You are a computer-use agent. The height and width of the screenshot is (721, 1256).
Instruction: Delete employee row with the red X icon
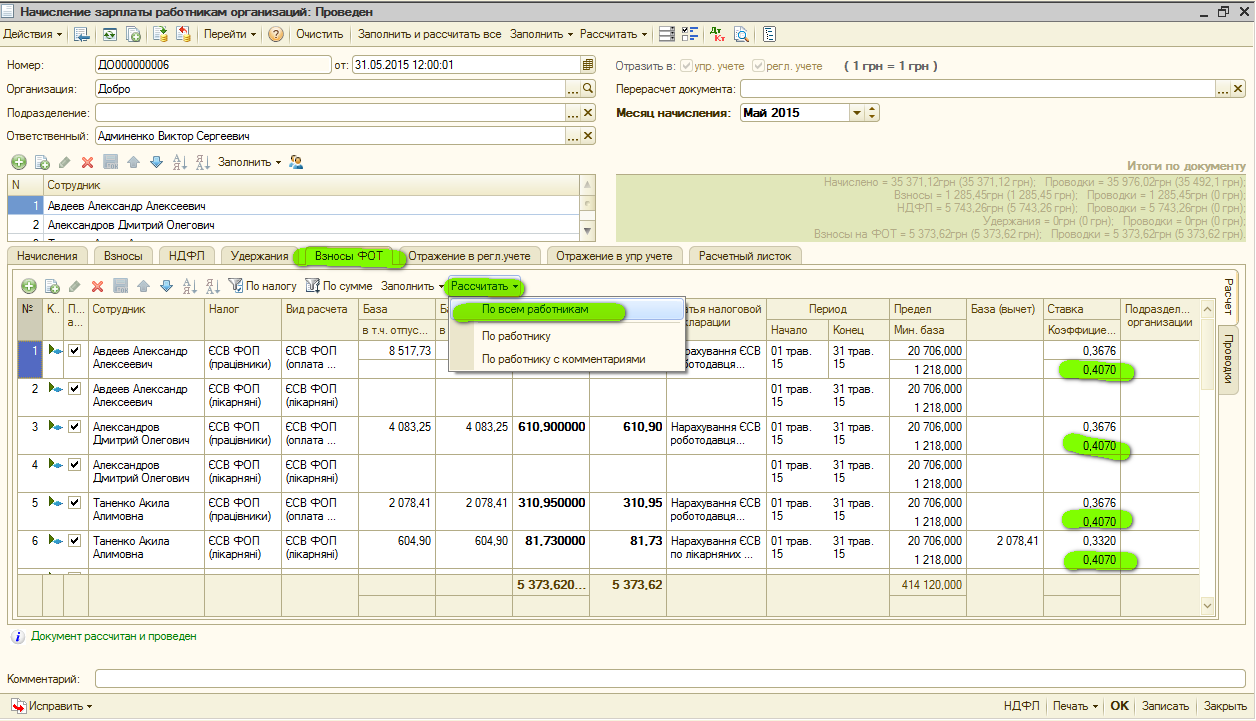tap(88, 162)
